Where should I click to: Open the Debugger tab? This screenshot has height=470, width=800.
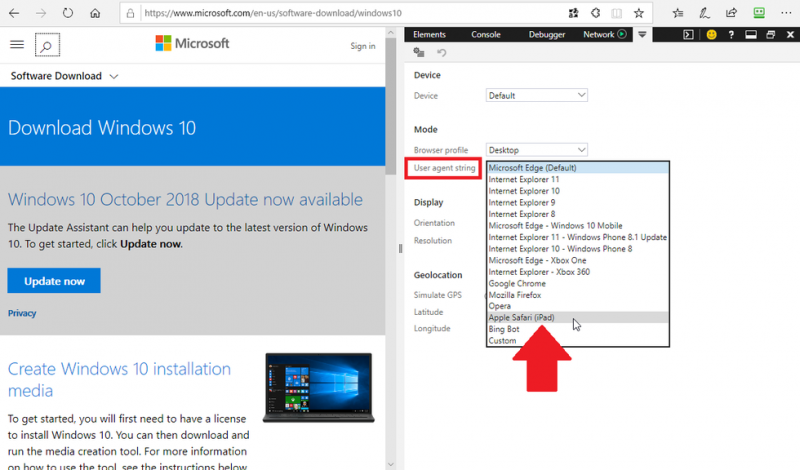[547, 35]
